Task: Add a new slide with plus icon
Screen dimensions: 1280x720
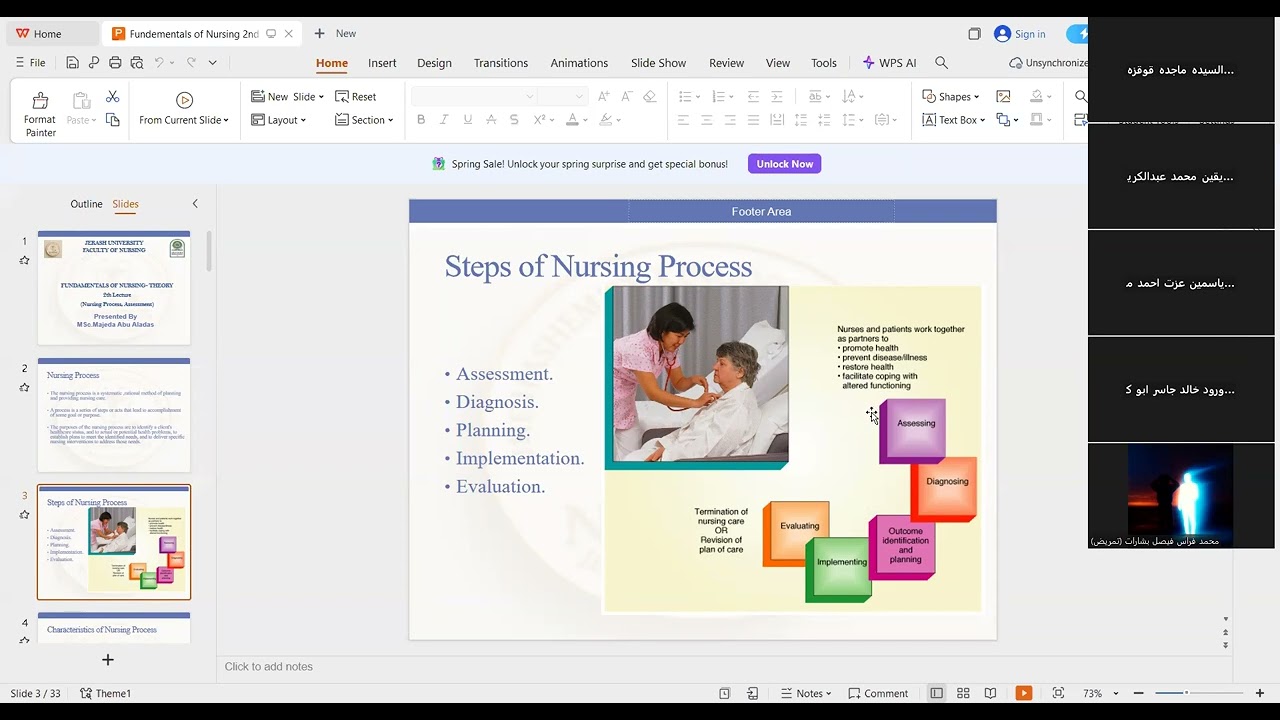Action: point(108,659)
